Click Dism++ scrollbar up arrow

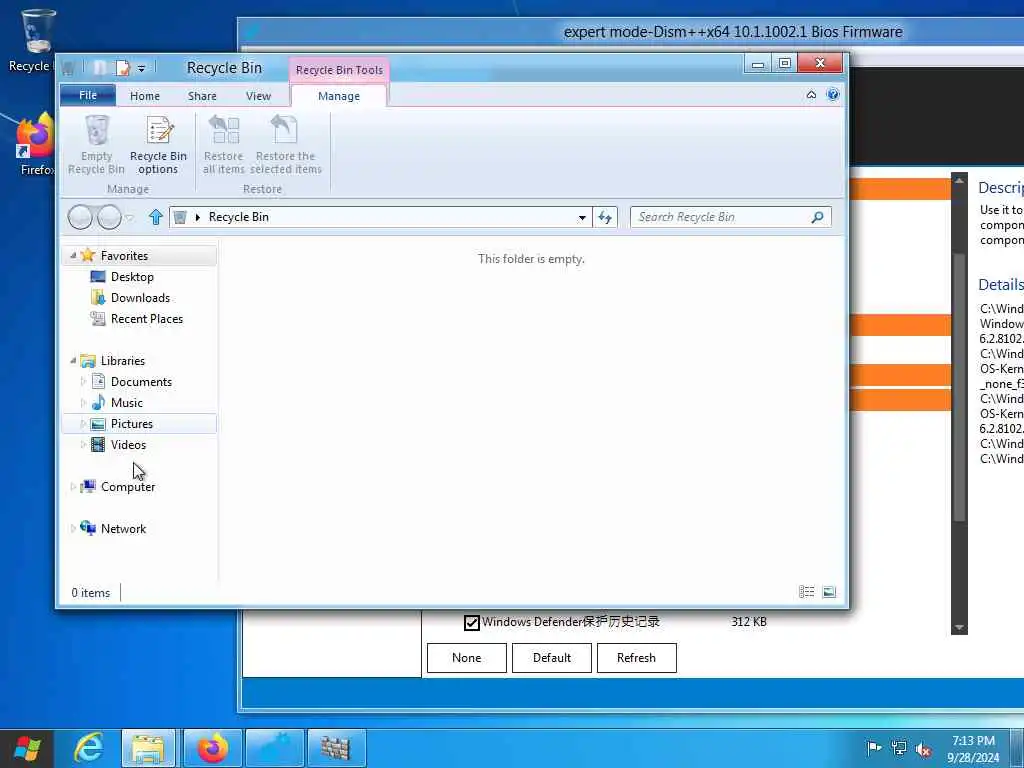959,180
